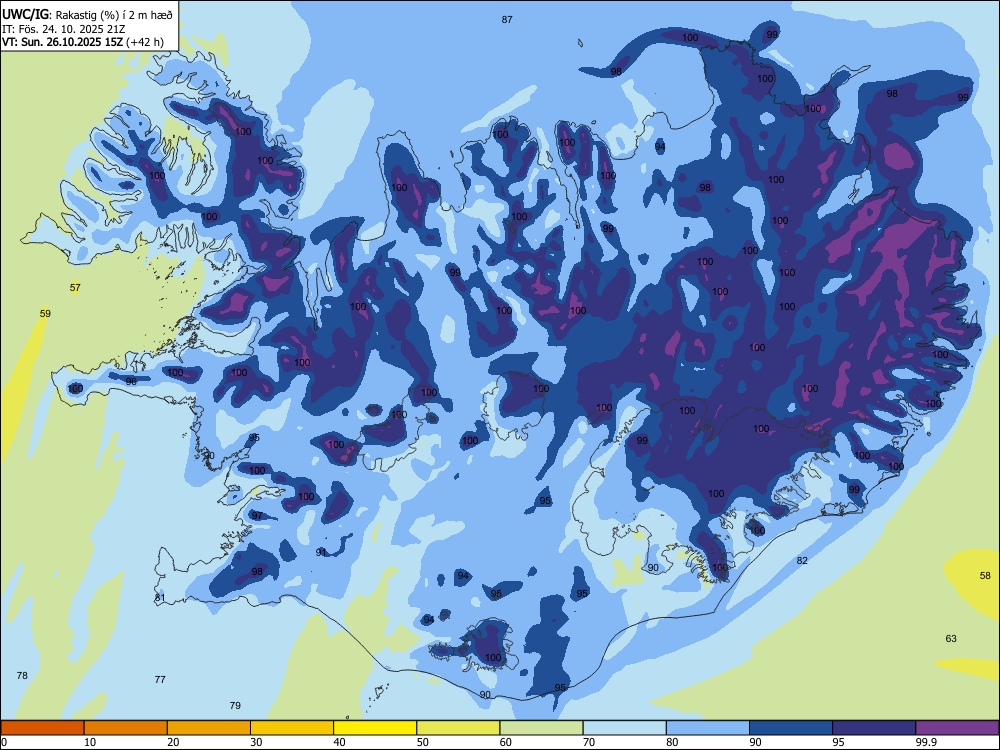Click the init time 'IT: Fös. 24. 10. 2025 21Z'
This screenshot has height=750, width=1000.
point(64,29)
